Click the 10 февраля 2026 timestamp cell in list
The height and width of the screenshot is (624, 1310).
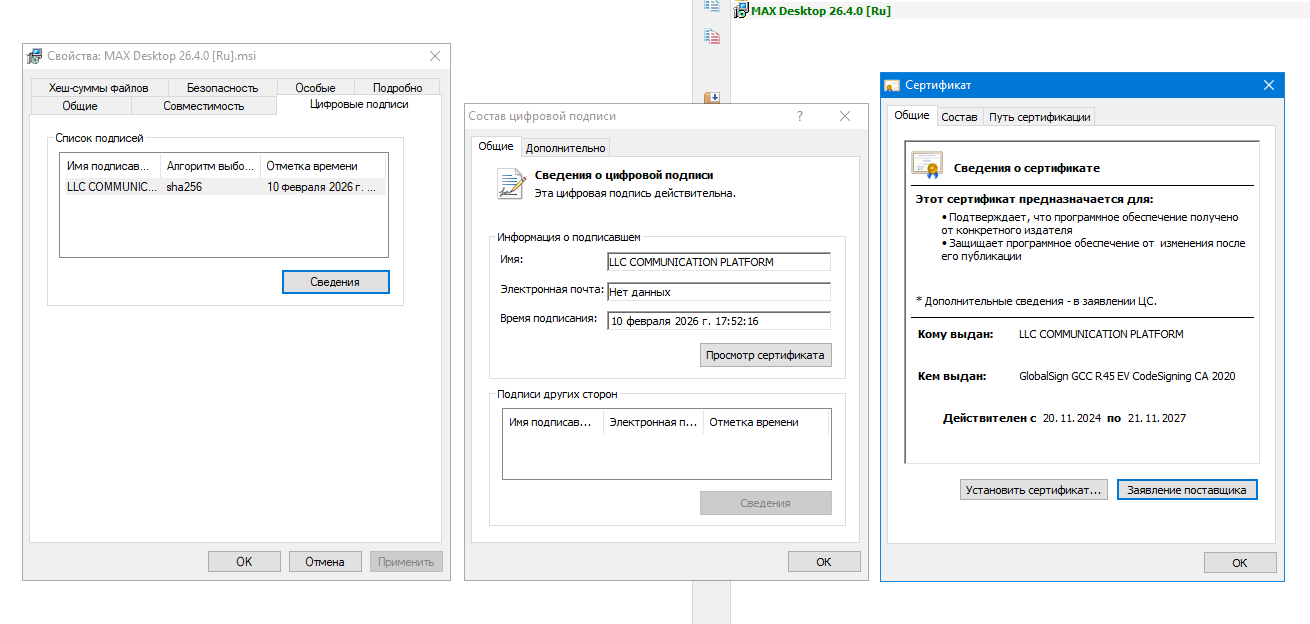pyautogui.click(x=322, y=187)
